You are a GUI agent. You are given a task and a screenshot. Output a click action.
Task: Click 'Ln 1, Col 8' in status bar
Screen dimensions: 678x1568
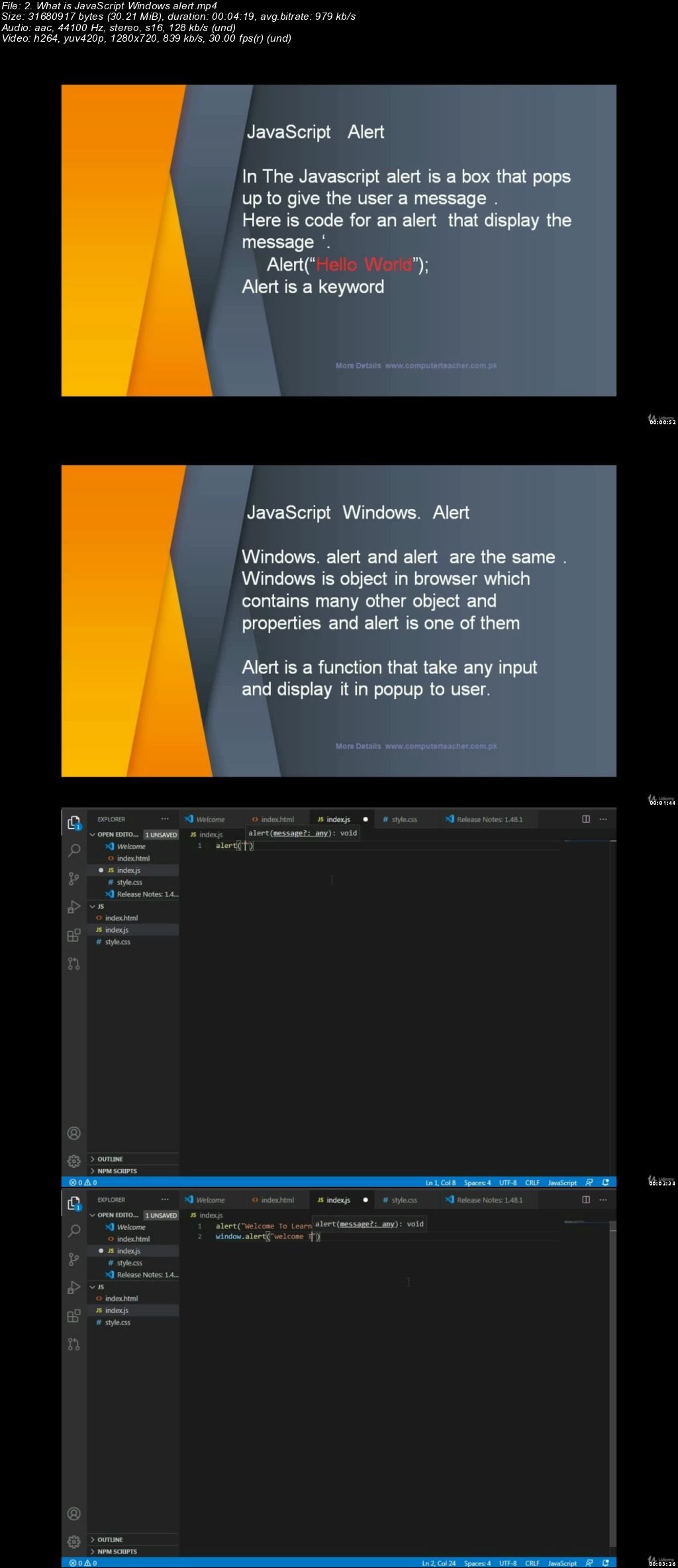[440, 1182]
